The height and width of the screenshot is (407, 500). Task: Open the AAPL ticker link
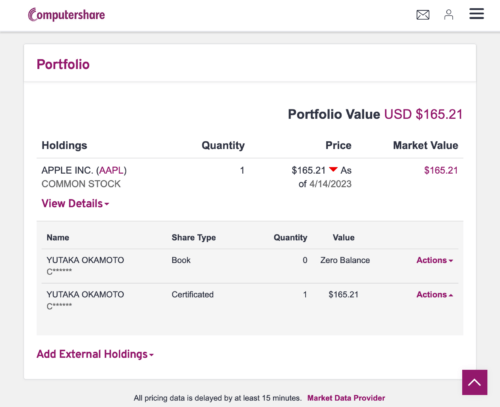pyautogui.click(x=111, y=170)
